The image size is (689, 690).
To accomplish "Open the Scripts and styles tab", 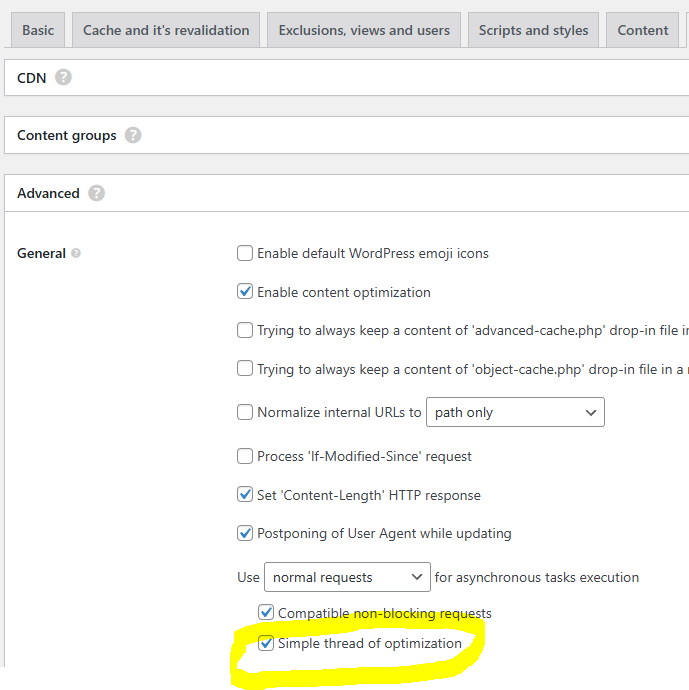I will [533, 30].
